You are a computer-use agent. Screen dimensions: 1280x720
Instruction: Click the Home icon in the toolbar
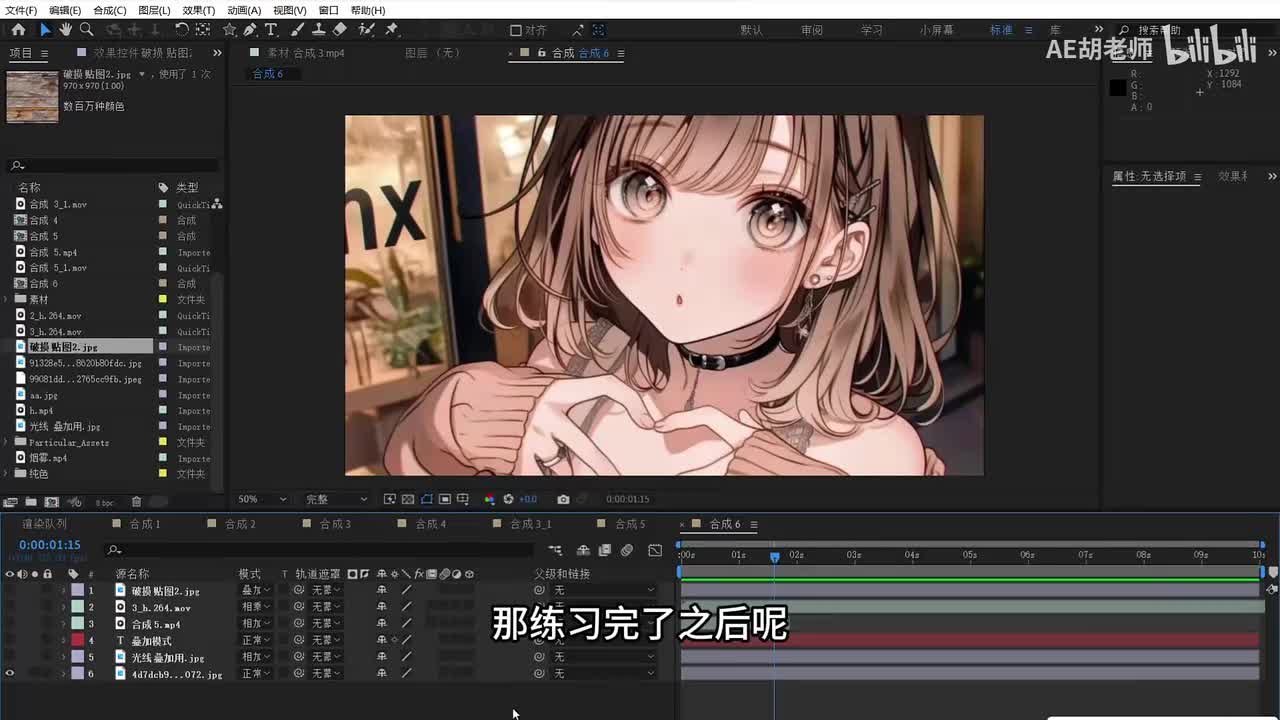point(18,30)
